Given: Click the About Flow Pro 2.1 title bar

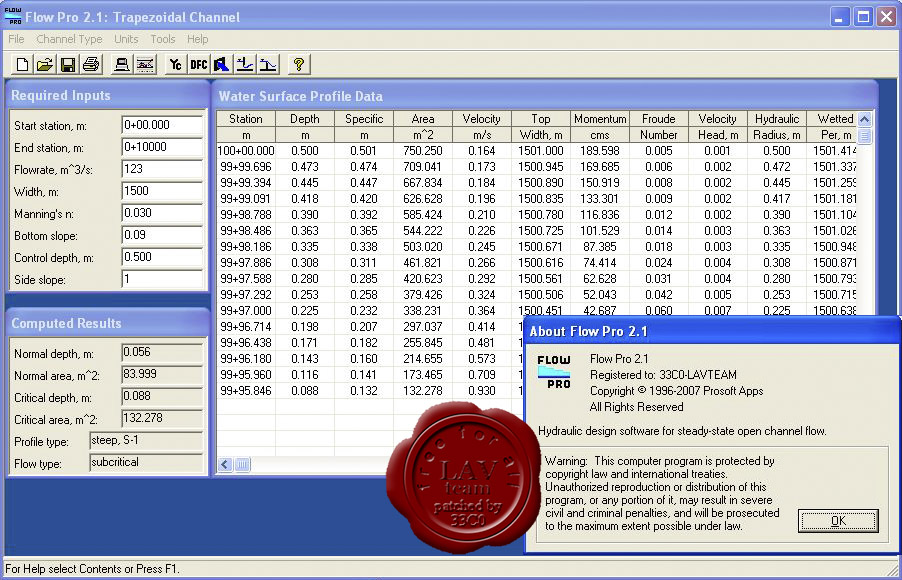Looking at the screenshot, I should (x=712, y=331).
